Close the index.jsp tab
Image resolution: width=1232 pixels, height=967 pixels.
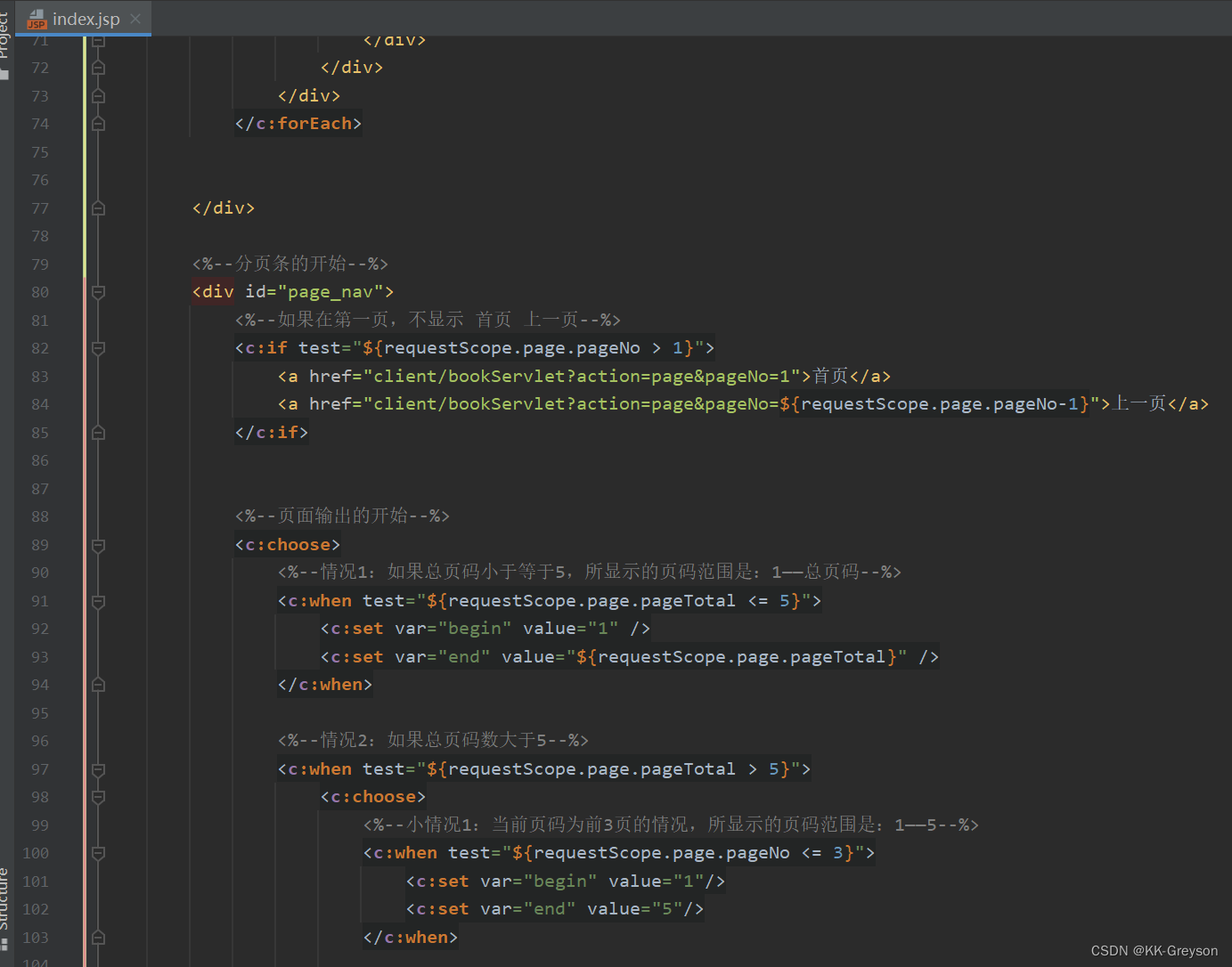tap(135, 19)
